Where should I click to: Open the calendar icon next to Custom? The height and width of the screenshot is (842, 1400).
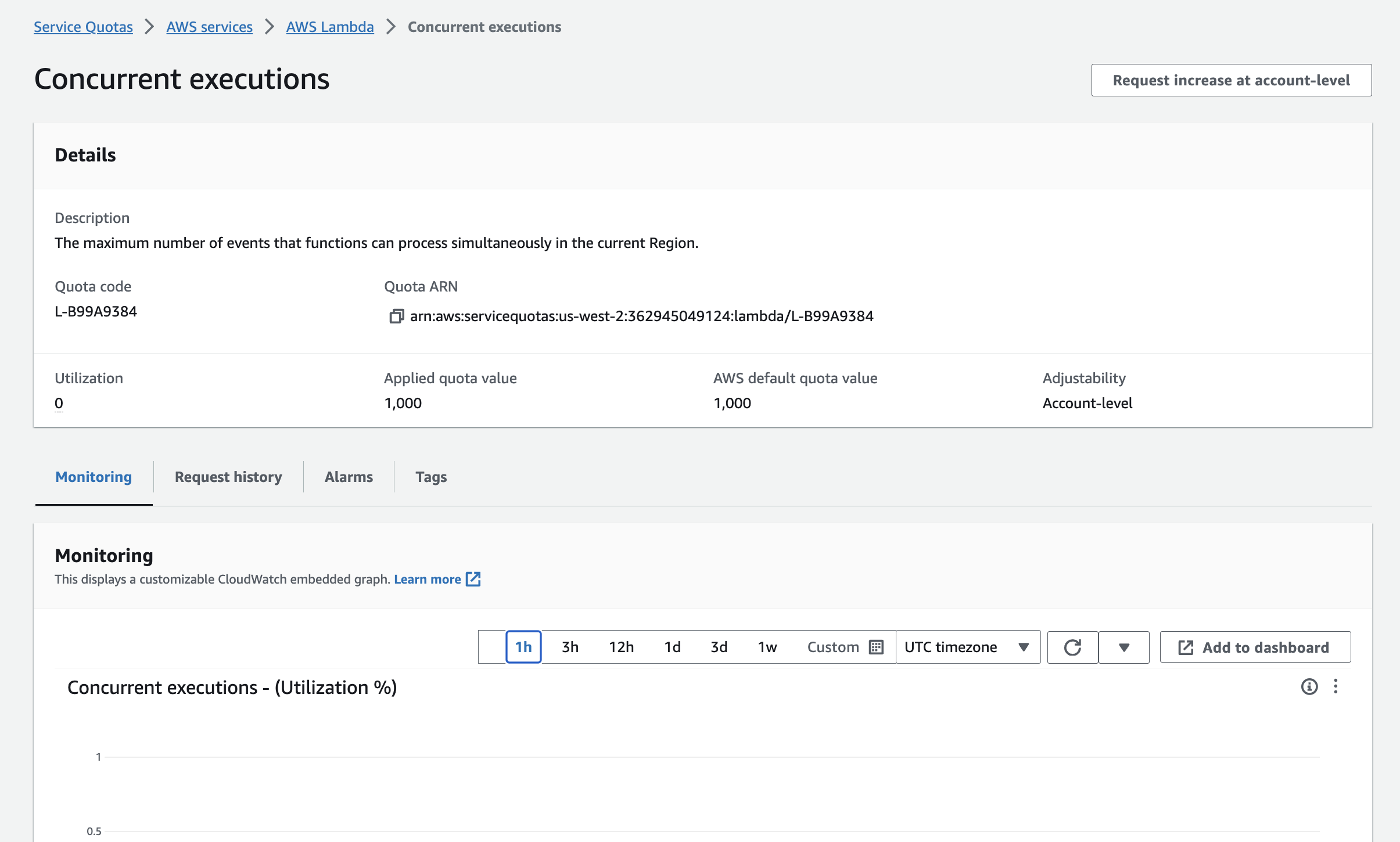pyautogui.click(x=876, y=646)
